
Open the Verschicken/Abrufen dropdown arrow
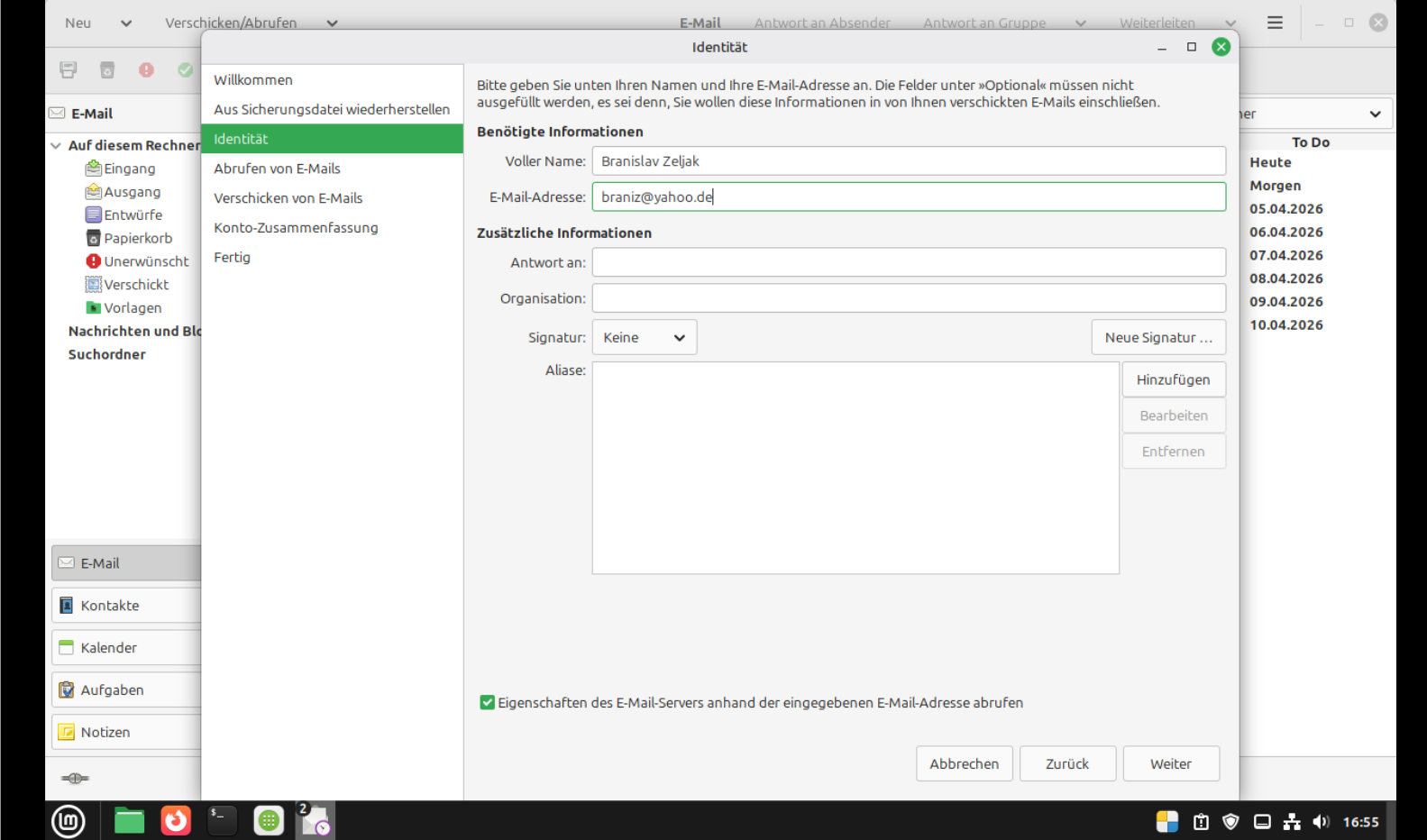[332, 23]
